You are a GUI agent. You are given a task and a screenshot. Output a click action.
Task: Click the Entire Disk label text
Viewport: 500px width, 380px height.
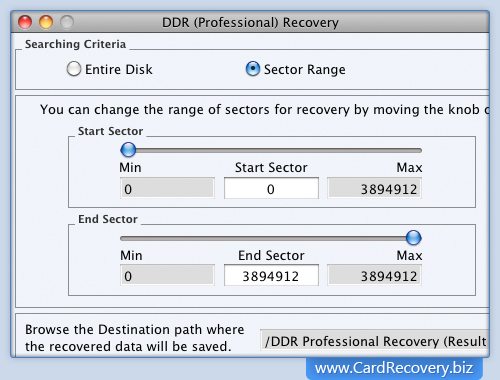point(119,69)
